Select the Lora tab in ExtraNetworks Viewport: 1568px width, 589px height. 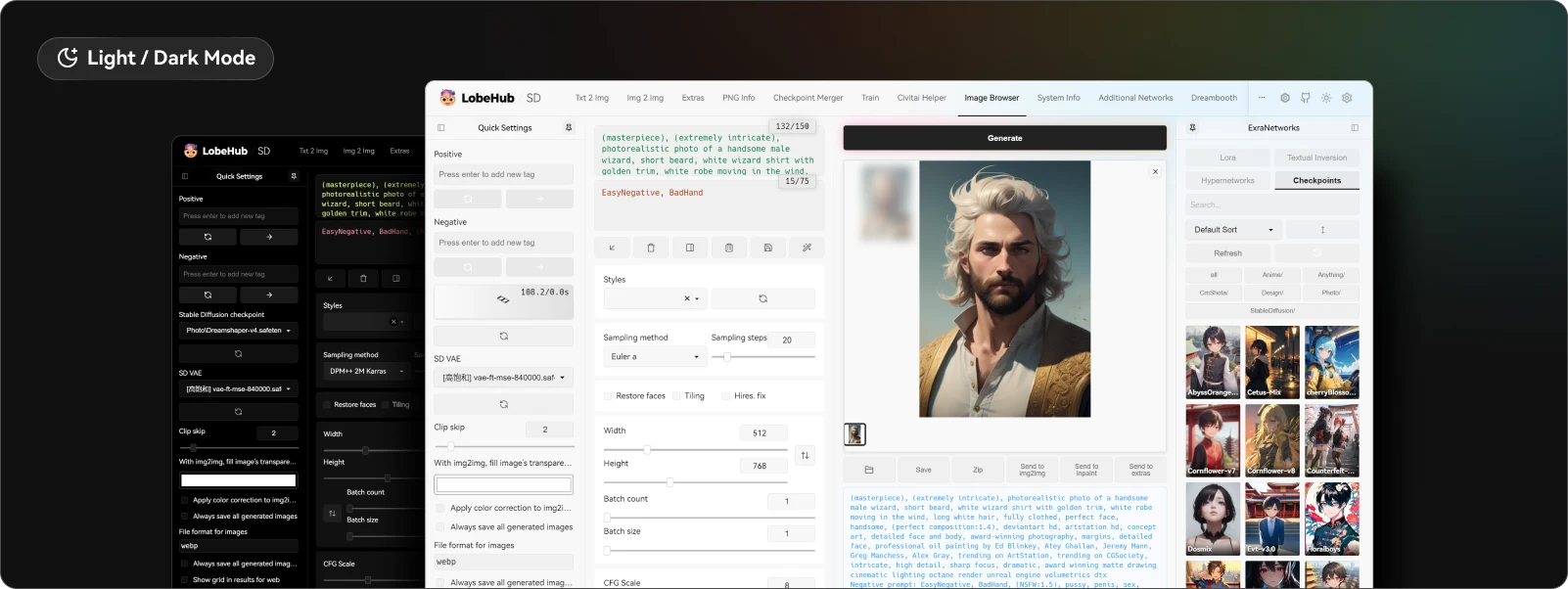pyautogui.click(x=1227, y=158)
